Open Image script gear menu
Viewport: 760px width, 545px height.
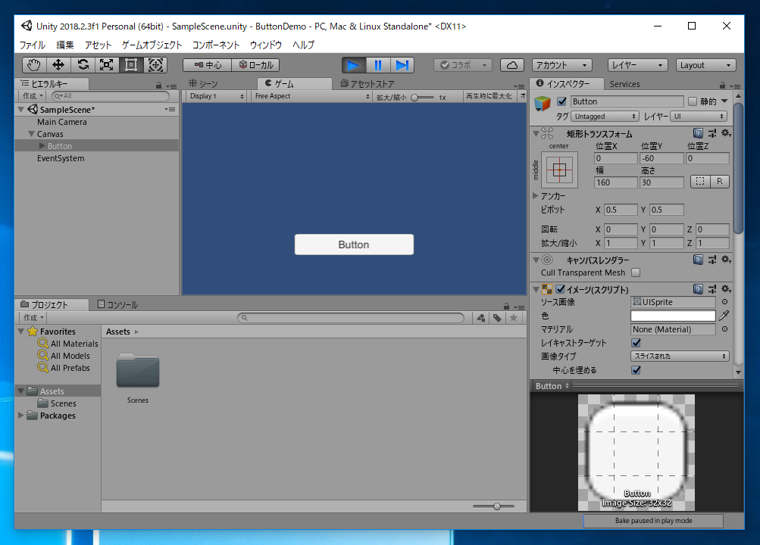click(x=726, y=289)
